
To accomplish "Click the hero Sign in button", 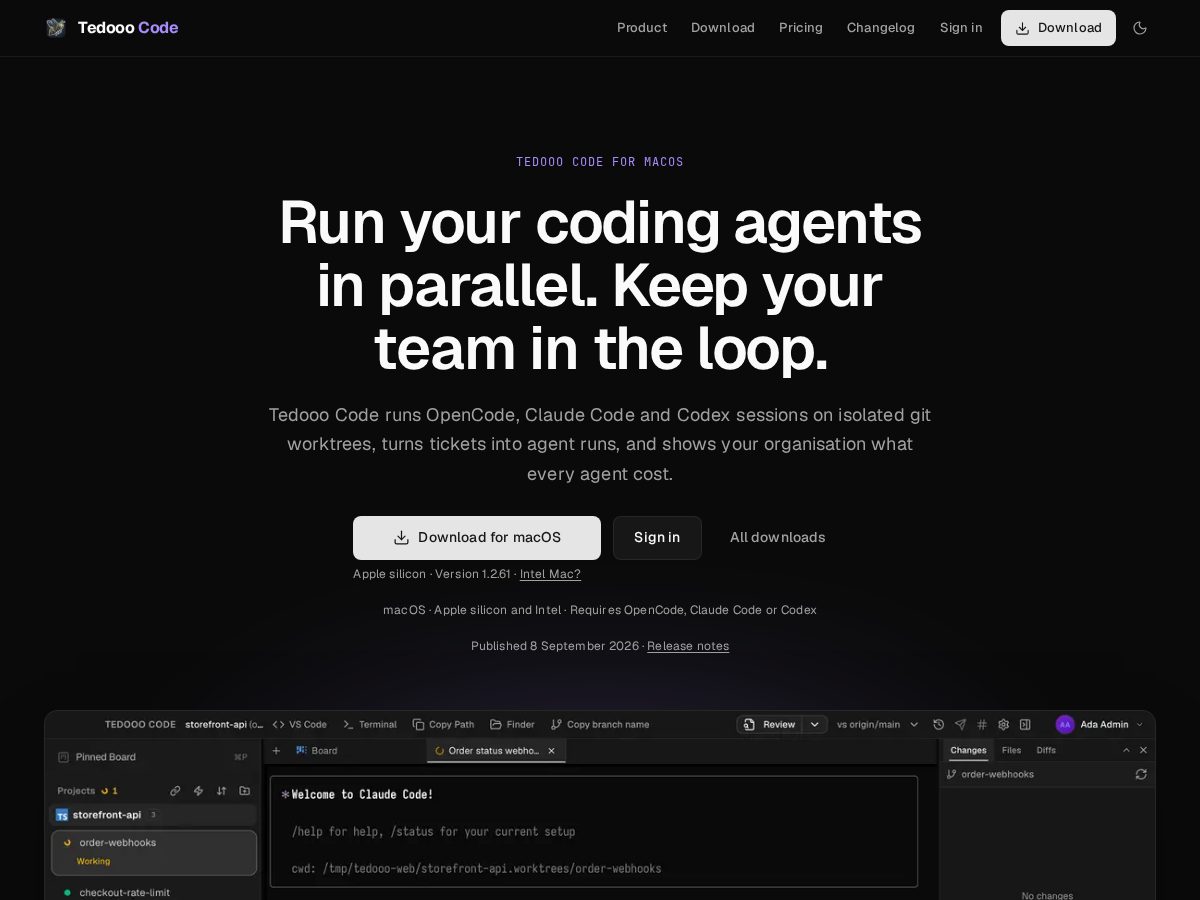I will [657, 538].
